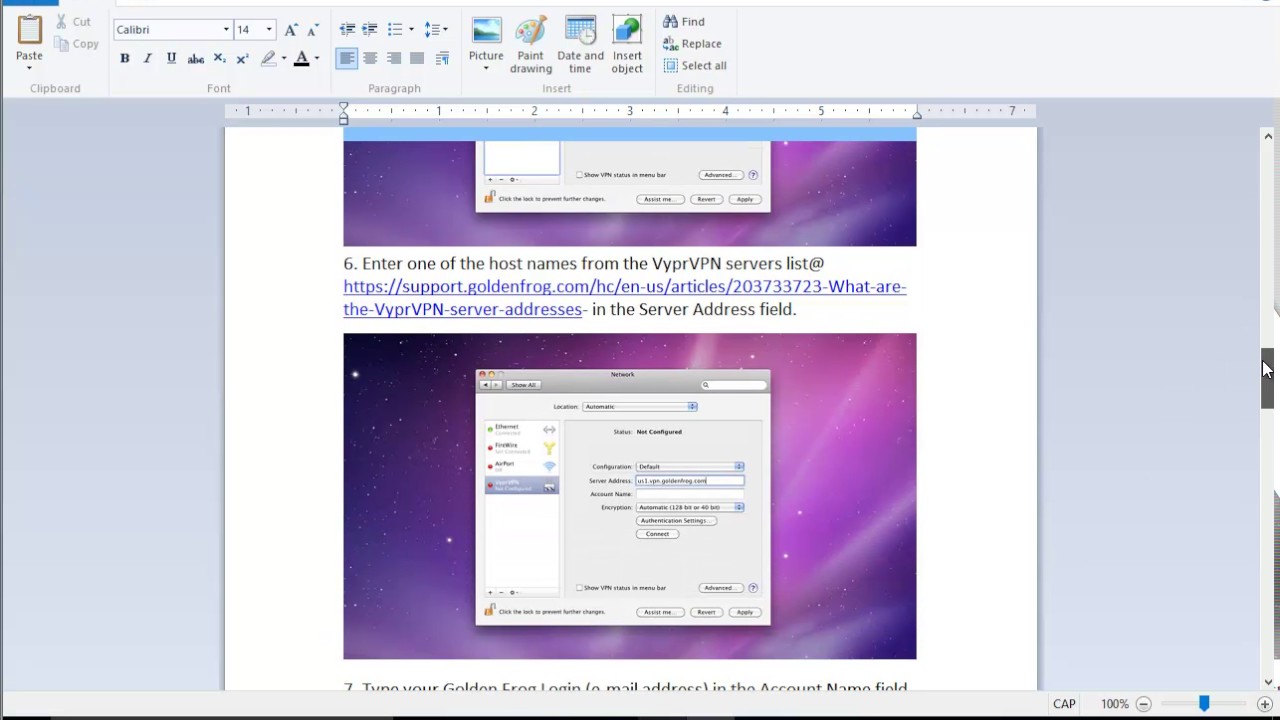
Task: Click Find in the Editing group
Action: click(684, 21)
